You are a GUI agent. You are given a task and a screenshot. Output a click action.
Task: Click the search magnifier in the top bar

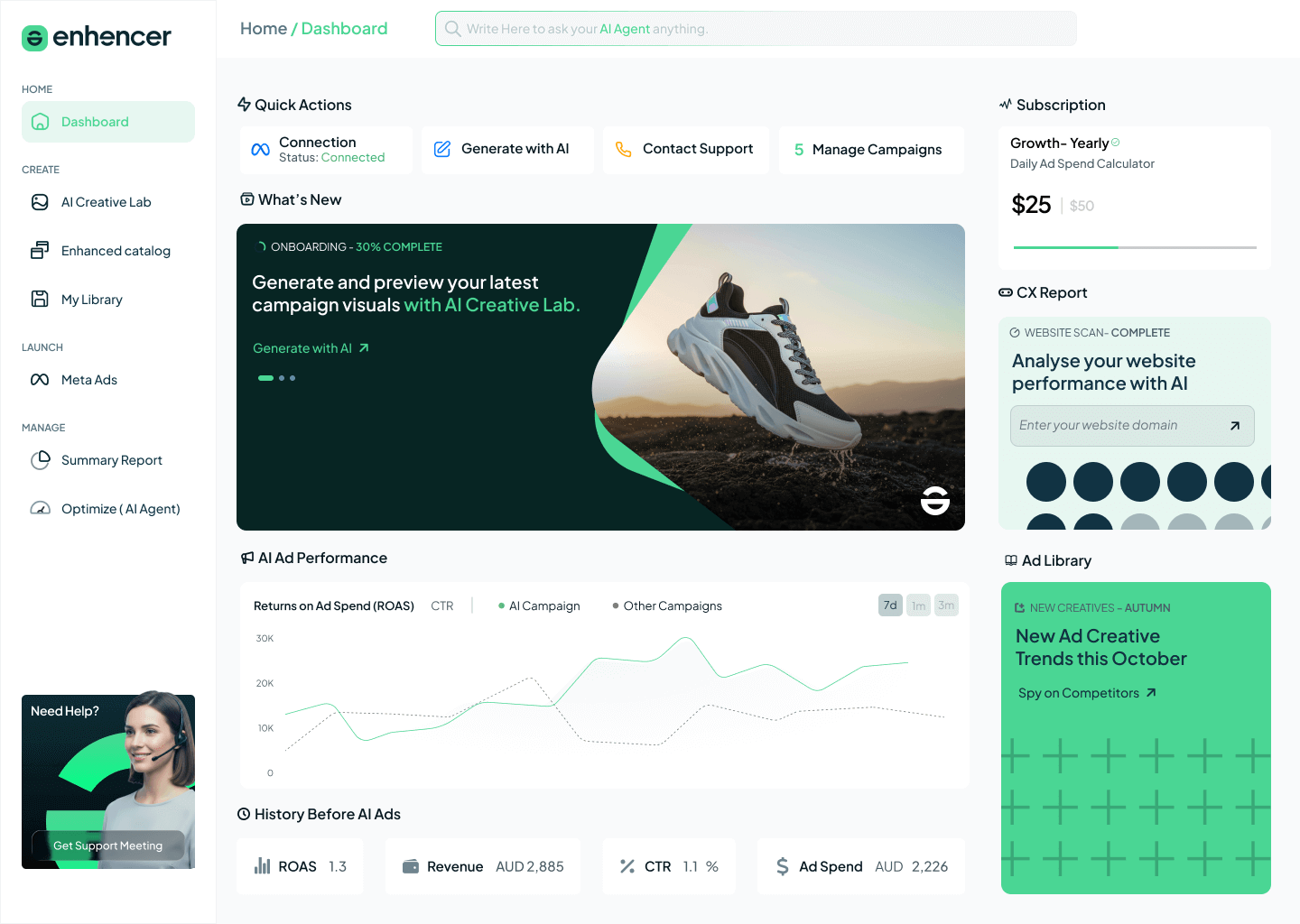[451, 28]
